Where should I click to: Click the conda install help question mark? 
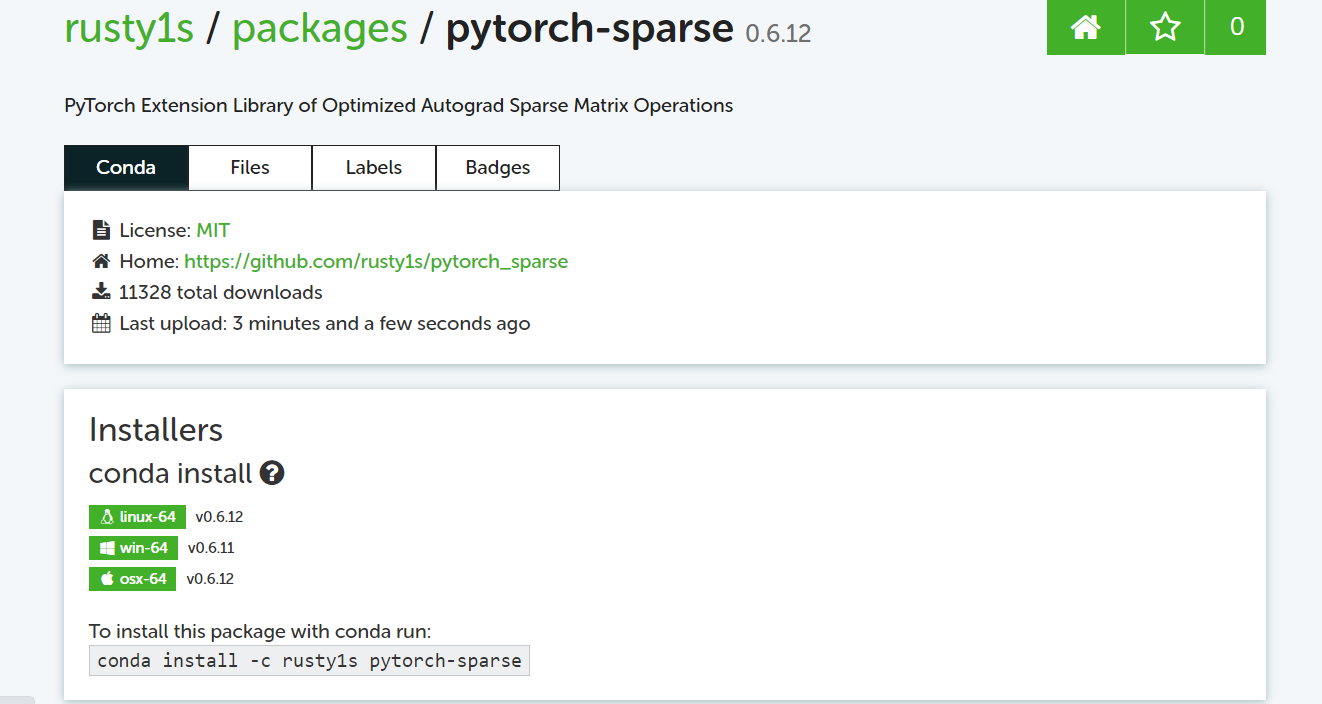click(272, 473)
